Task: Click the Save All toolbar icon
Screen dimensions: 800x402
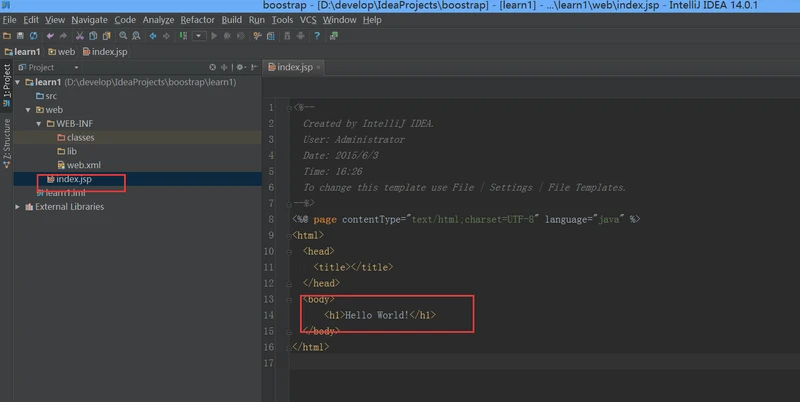Action: tap(20, 36)
